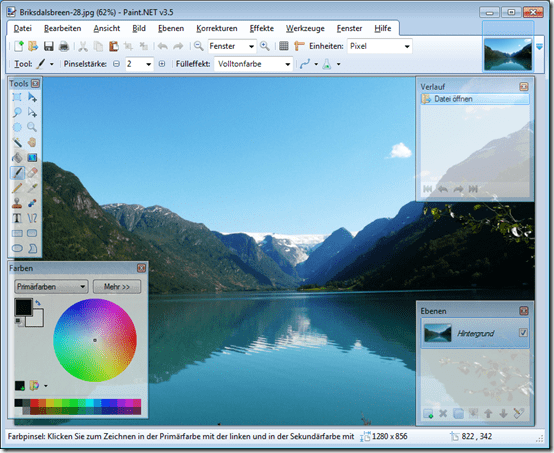This screenshot has width=554, height=453.
Task: Expand the Fülleffekt Volltonfarbe dropdown
Action: pyautogui.click(x=253, y=64)
